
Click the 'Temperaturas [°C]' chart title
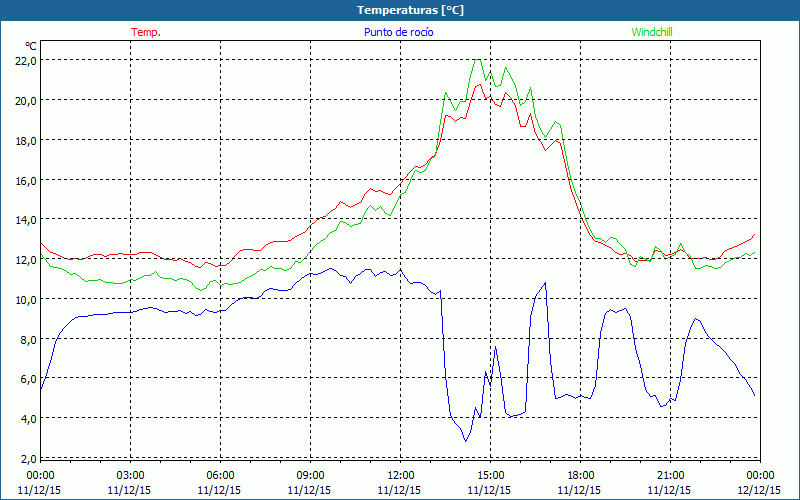click(410, 10)
